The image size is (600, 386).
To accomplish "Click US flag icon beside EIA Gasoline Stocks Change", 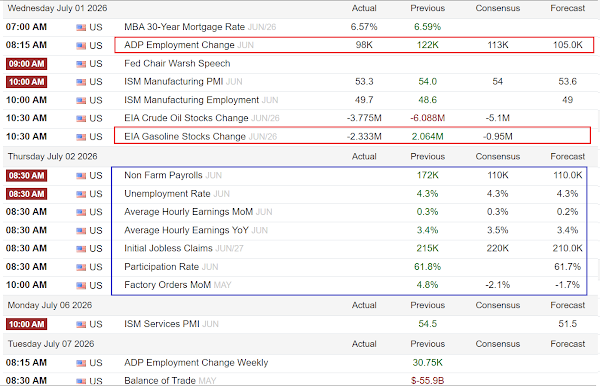I will click(81, 137).
